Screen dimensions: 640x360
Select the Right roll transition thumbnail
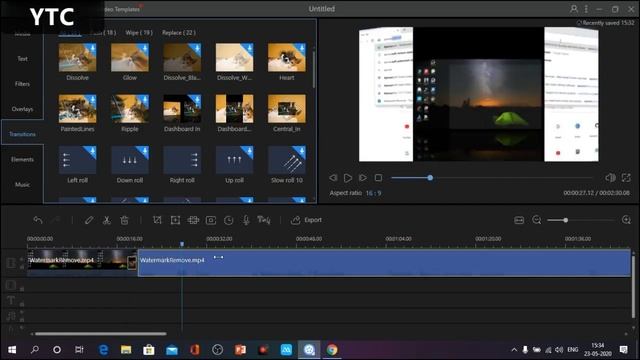[182, 160]
